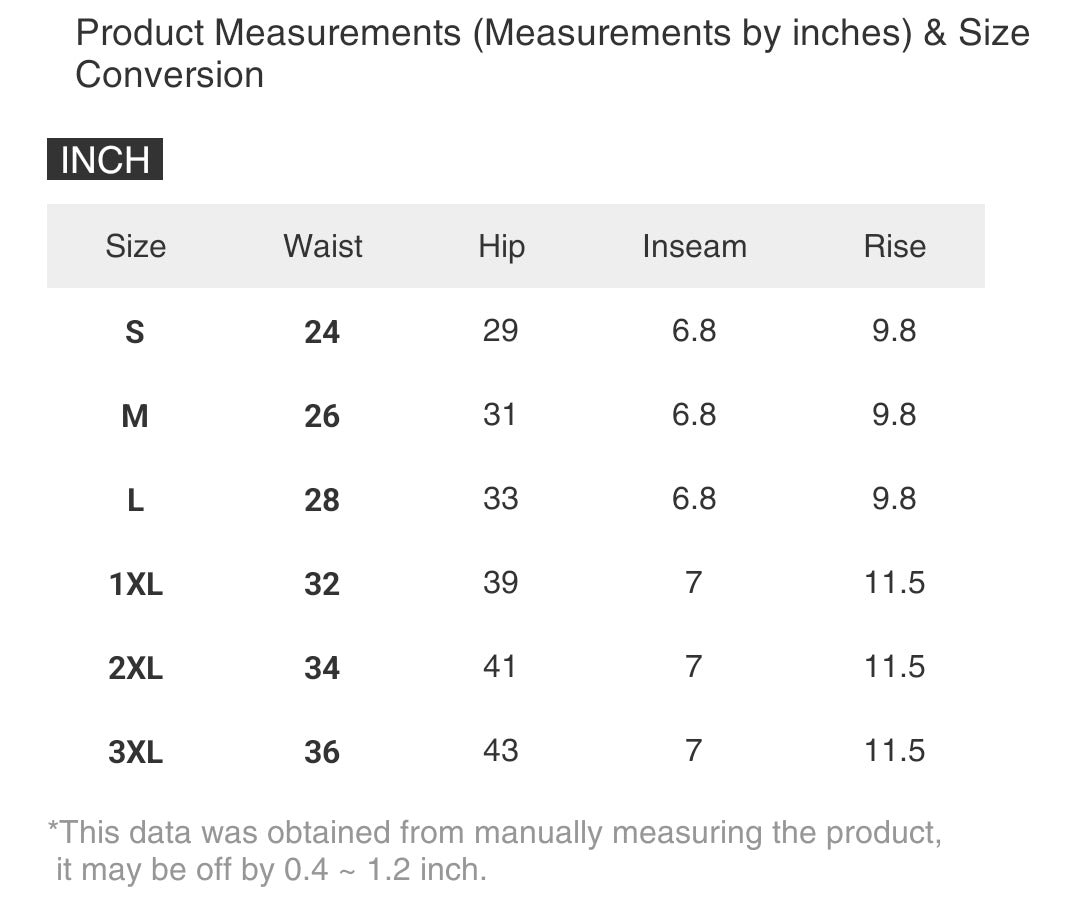Select hip value 33 in L row
1080x901 pixels.
pyautogui.click(x=500, y=498)
